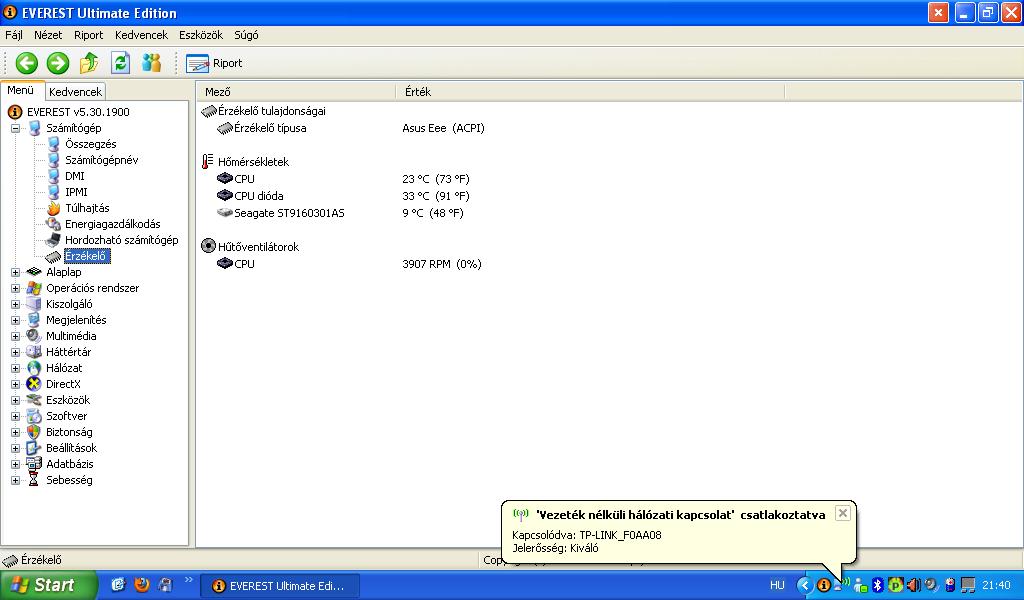The image size is (1024, 600).
Task: Click the HU language indicator
Action: [777, 585]
